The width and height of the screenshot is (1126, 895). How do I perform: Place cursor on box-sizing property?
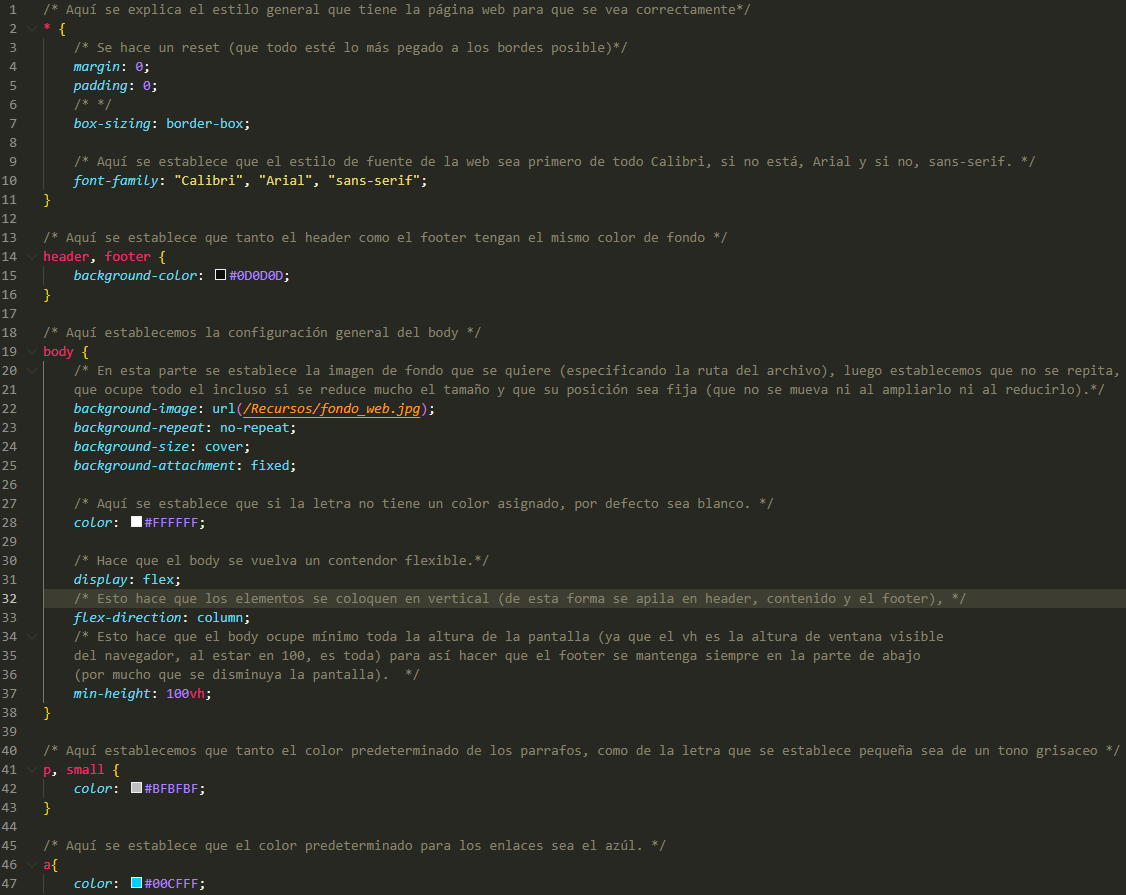point(111,124)
